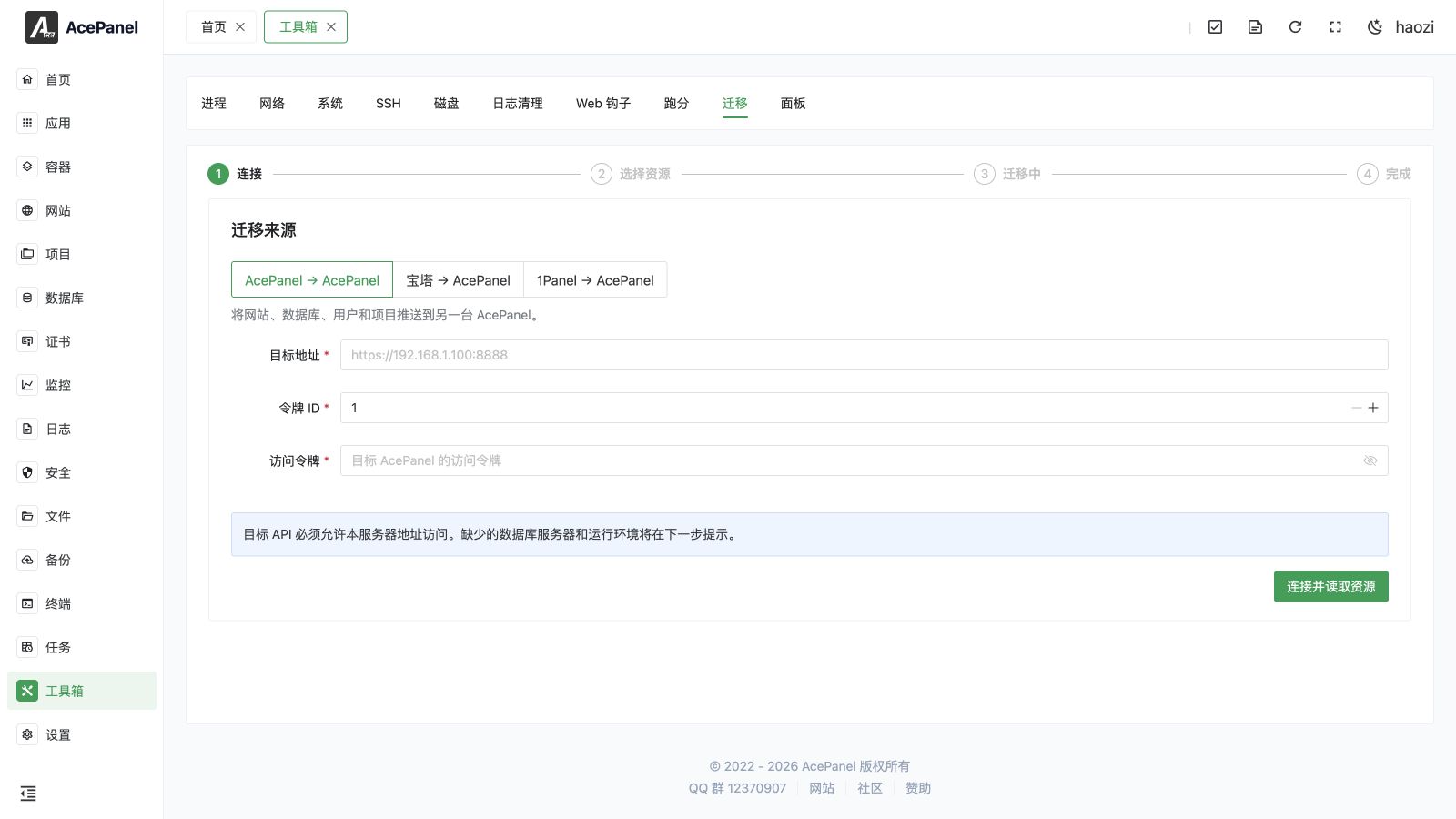Viewport: 1456px width, 819px height.
Task: Choose AcePanel → AcePanel migration source
Action: pos(312,279)
